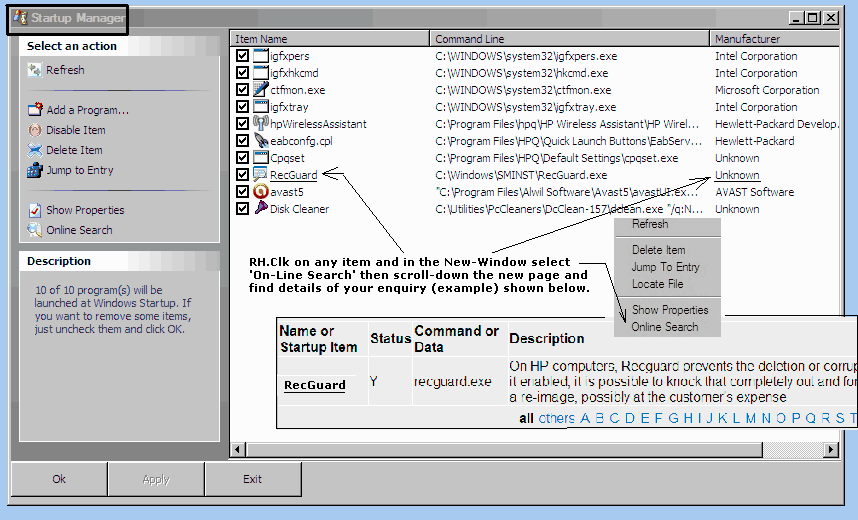Uncheck the igfxpers startup checkbox

tap(242, 56)
